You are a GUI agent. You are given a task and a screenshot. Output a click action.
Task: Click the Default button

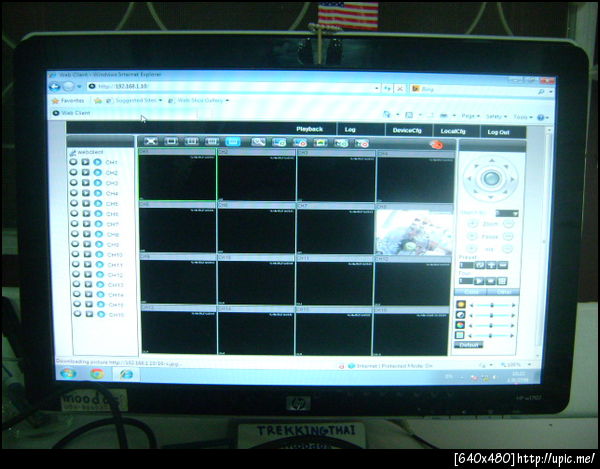(x=468, y=345)
